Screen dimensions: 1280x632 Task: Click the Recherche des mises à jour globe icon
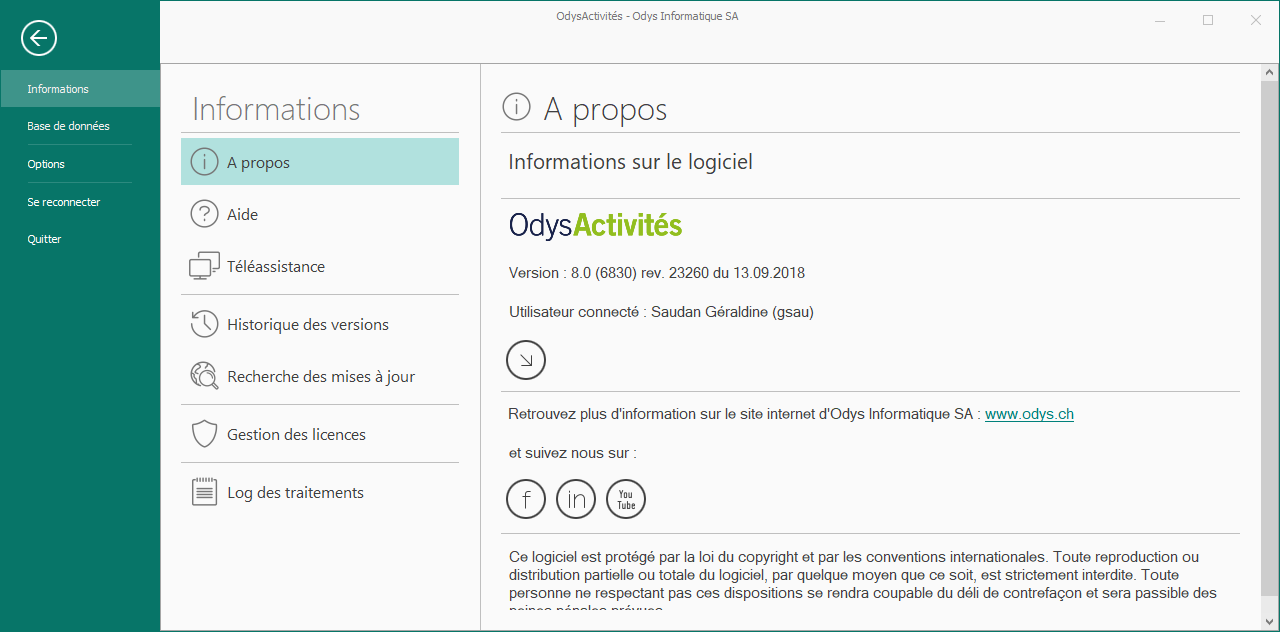pos(204,376)
